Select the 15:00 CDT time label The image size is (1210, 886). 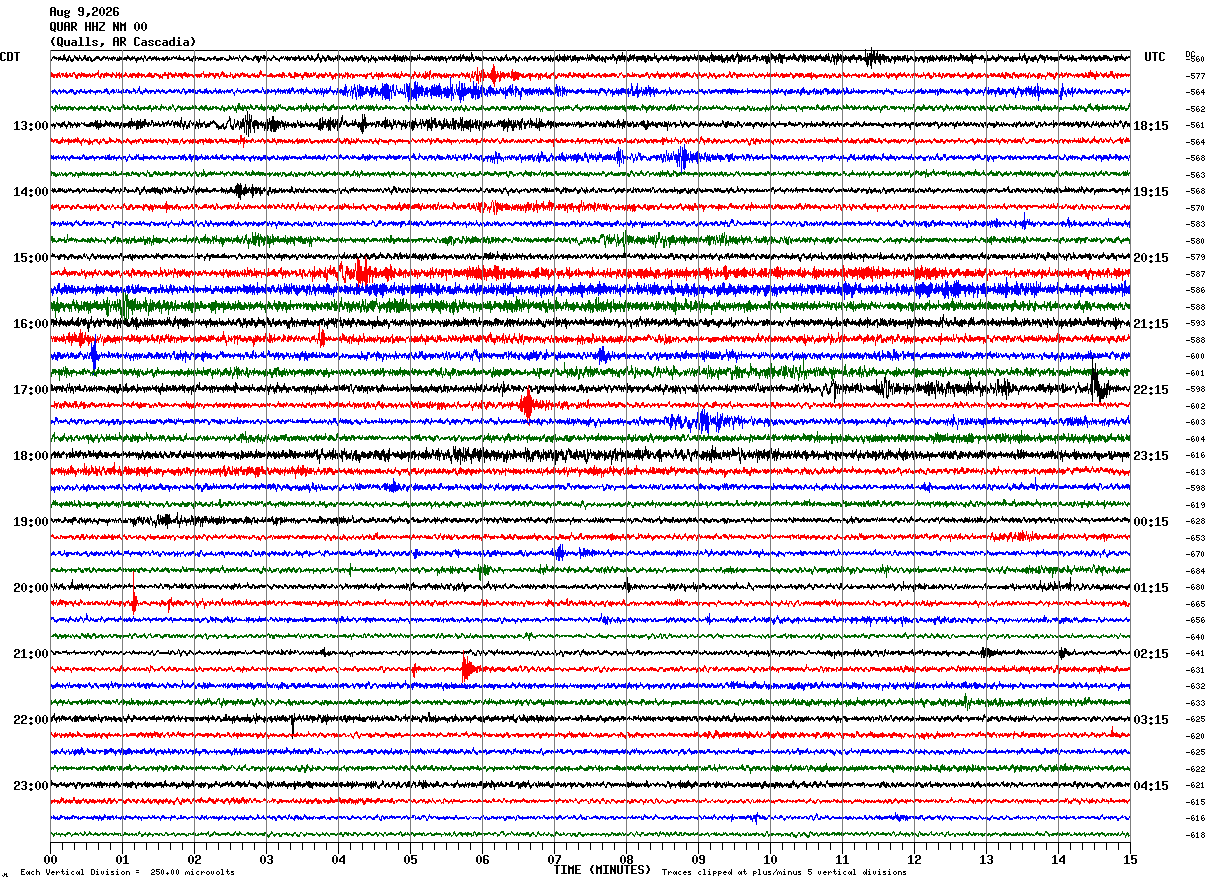tap(30, 258)
